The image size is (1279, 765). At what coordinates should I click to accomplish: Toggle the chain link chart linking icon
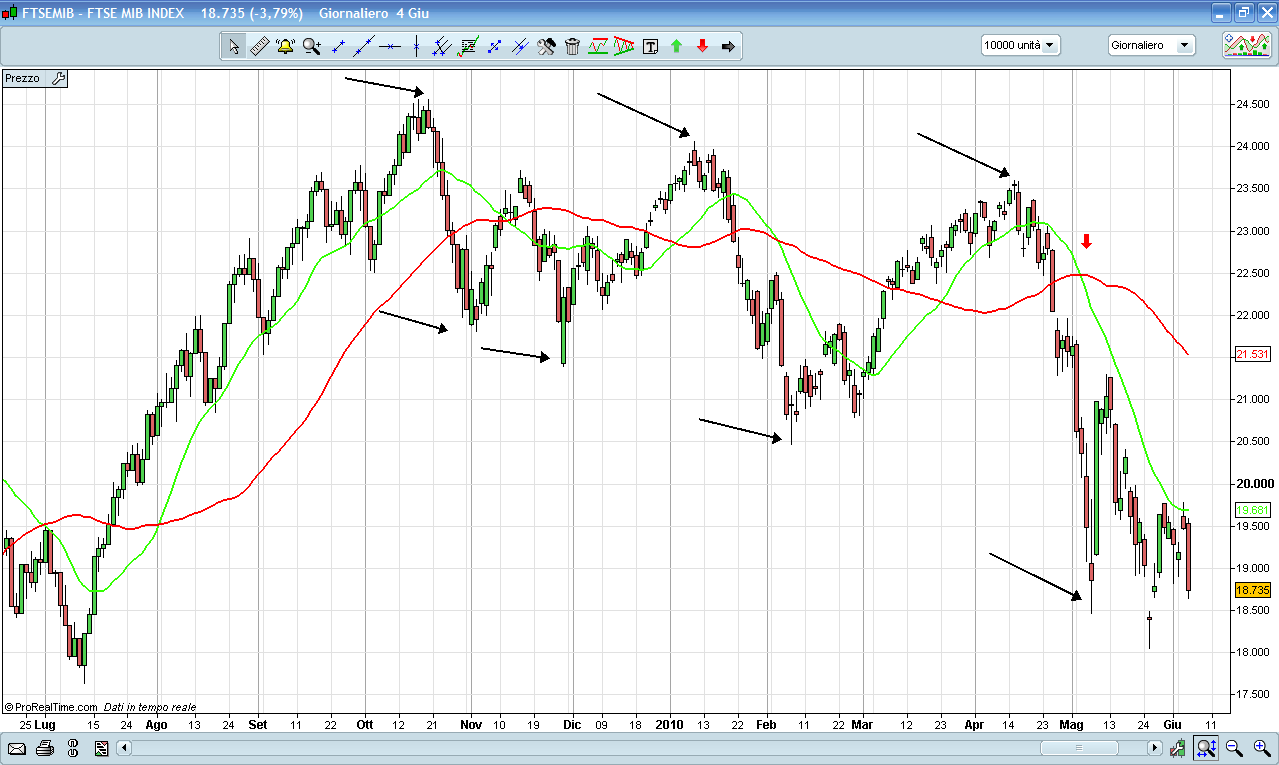coord(73,748)
